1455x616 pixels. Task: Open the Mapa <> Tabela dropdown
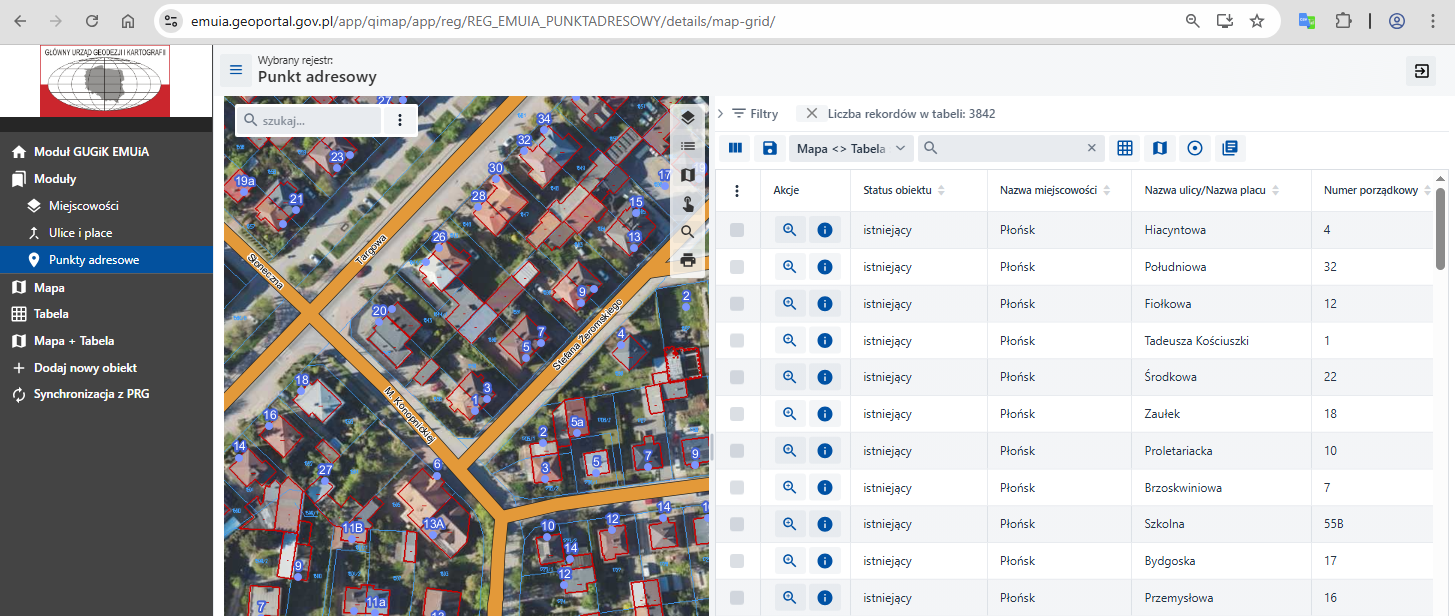[x=851, y=147]
